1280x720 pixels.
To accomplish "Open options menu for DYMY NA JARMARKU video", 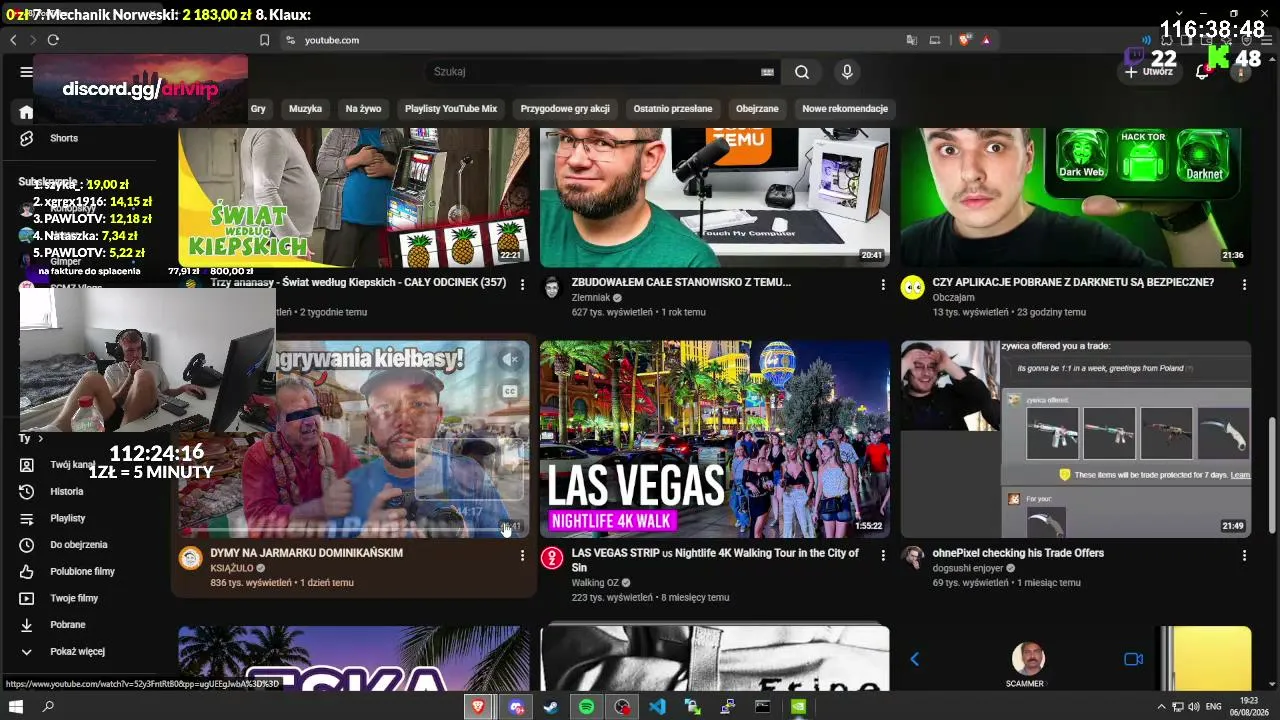I will click(x=522, y=556).
